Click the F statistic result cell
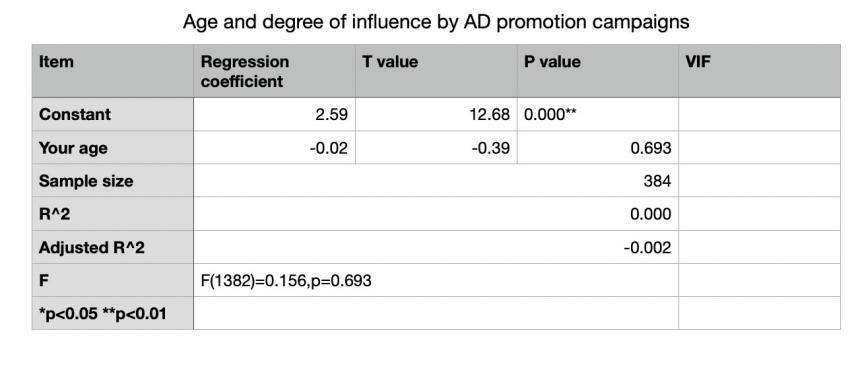This screenshot has height=366, width=858. (436, 280)
